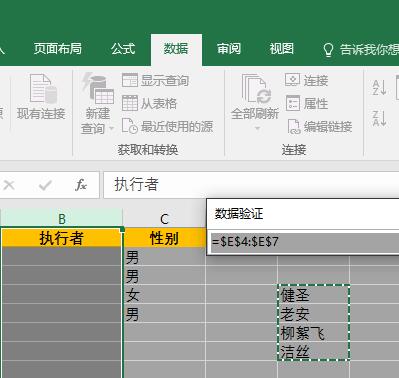Click the 现有连接 existing connections icon

[x=42, y=89]
